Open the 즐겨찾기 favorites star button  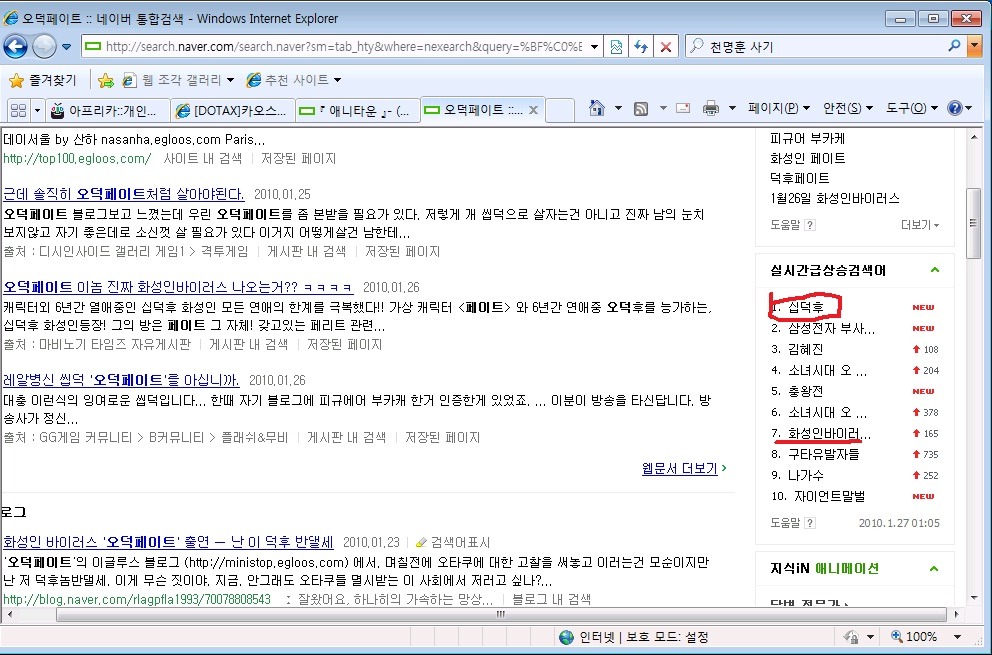click(43, 80)
